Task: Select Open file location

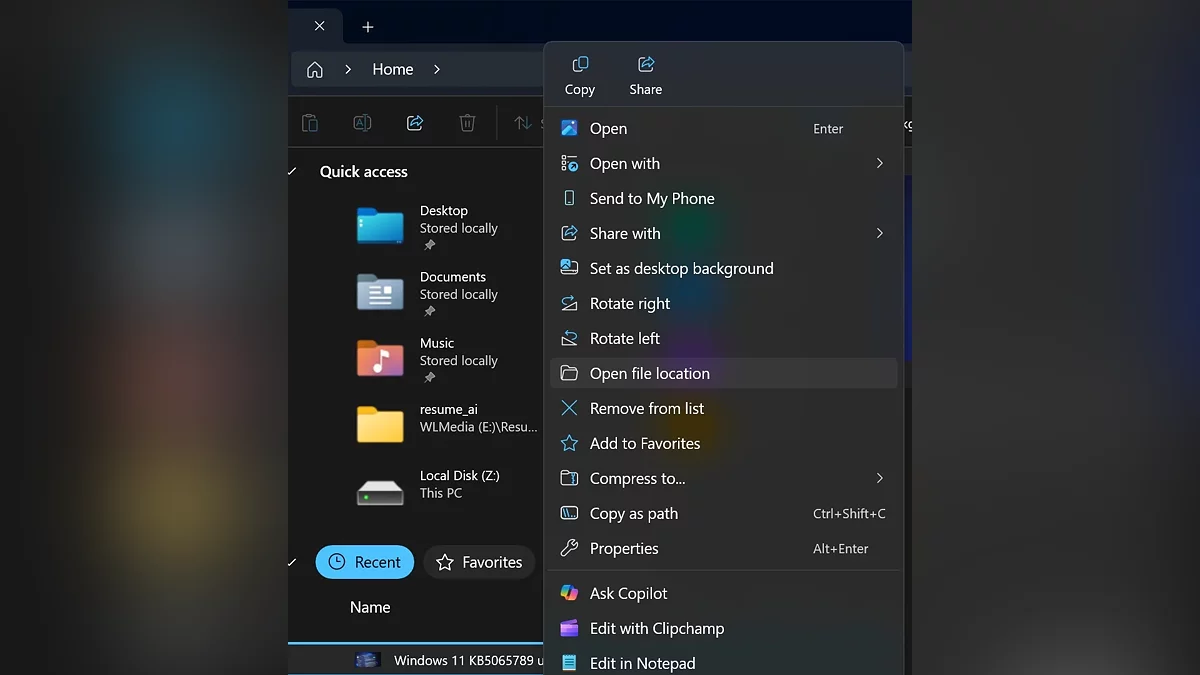Action: 650,374
